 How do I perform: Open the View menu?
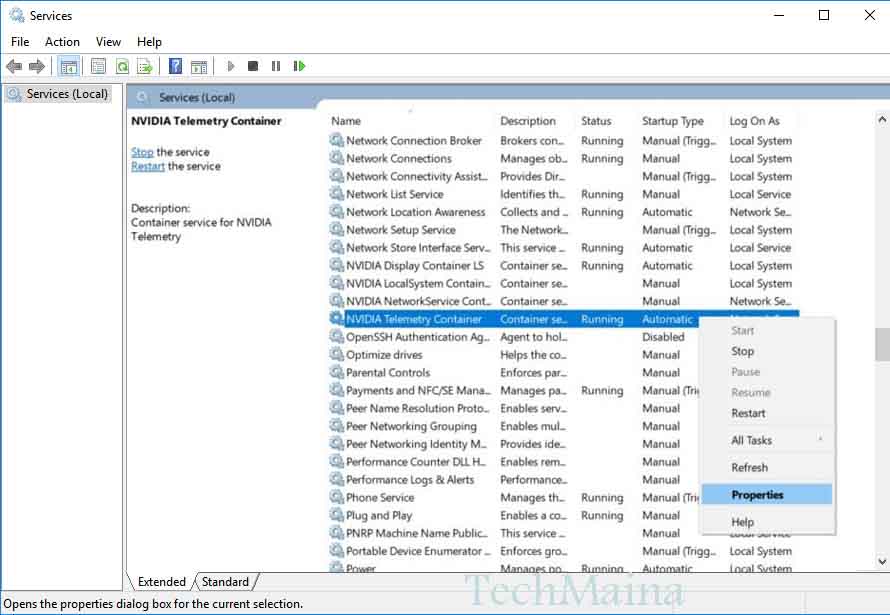[108, 42]
